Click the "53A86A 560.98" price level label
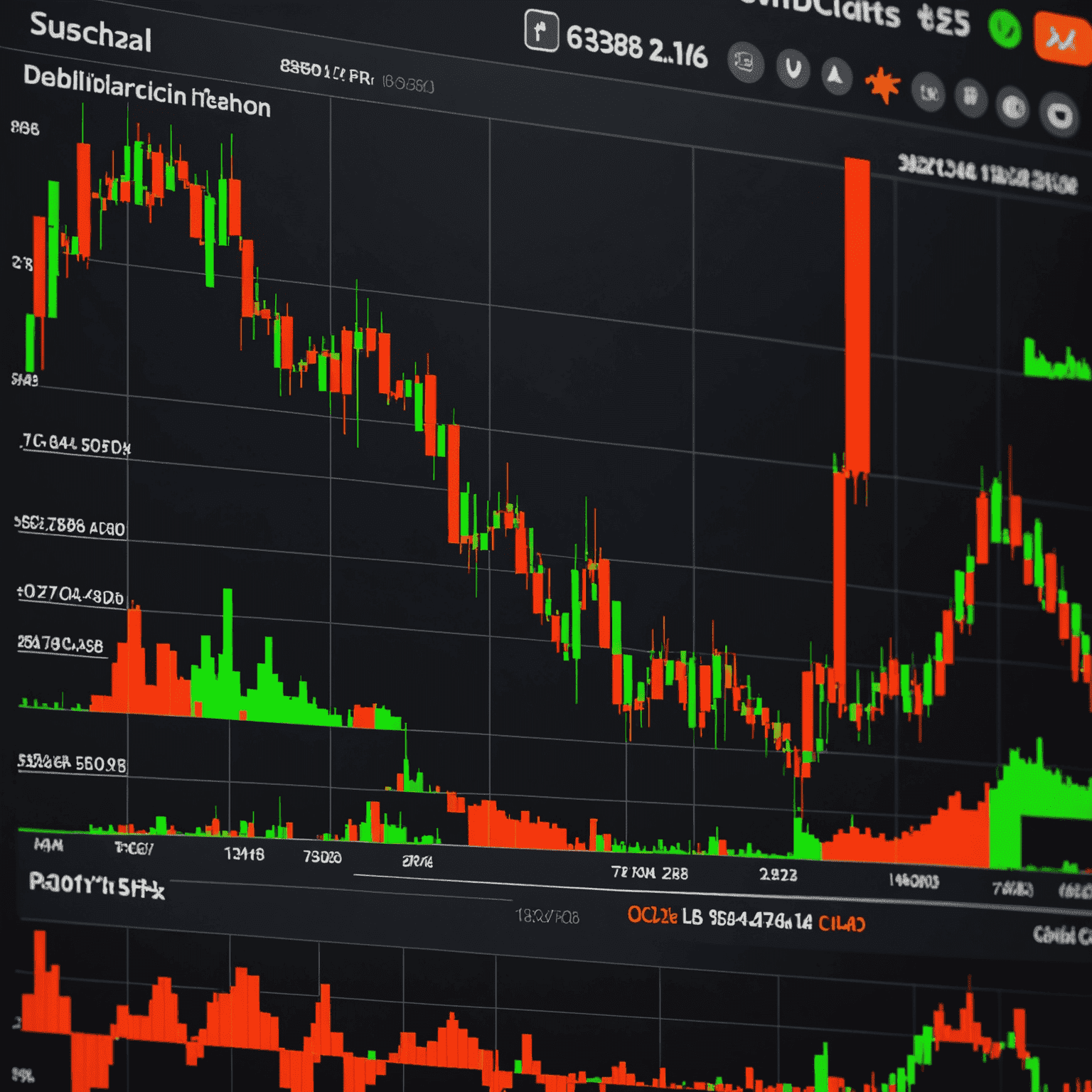 72,764
